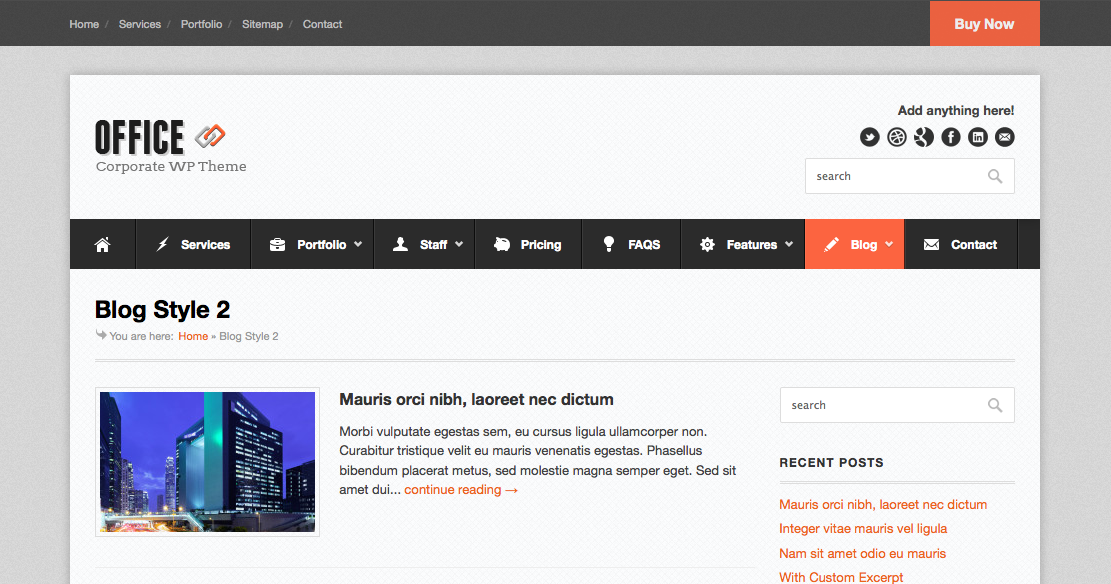1111x584 pixels.
Task: Click the Home breadcrumb link
Action: 193,336
